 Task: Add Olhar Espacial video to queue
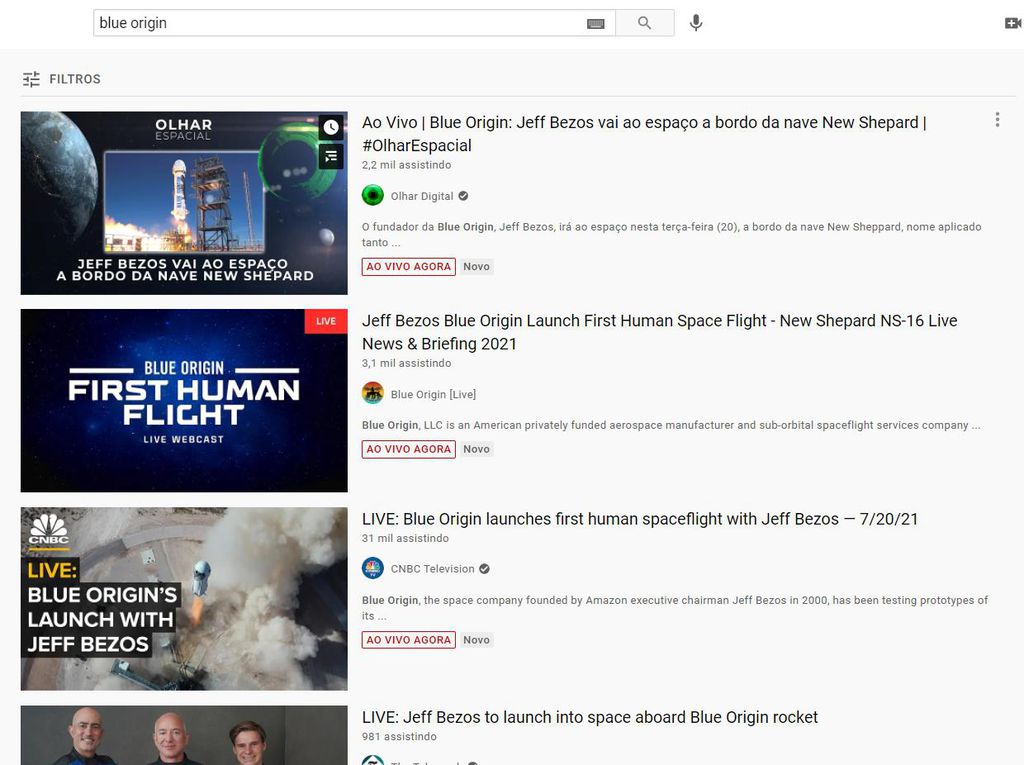(x=331, y=156)
